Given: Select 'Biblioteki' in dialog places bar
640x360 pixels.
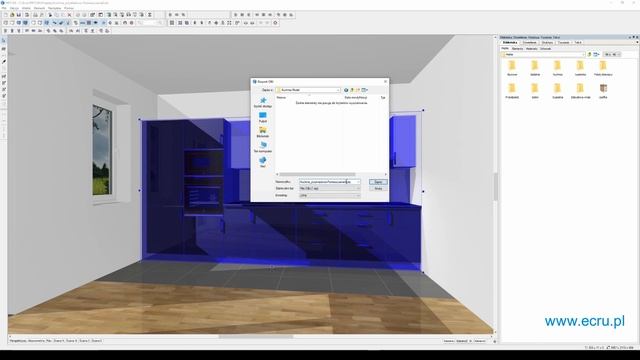Looking at the screenshot, I should tap(263, 132).
